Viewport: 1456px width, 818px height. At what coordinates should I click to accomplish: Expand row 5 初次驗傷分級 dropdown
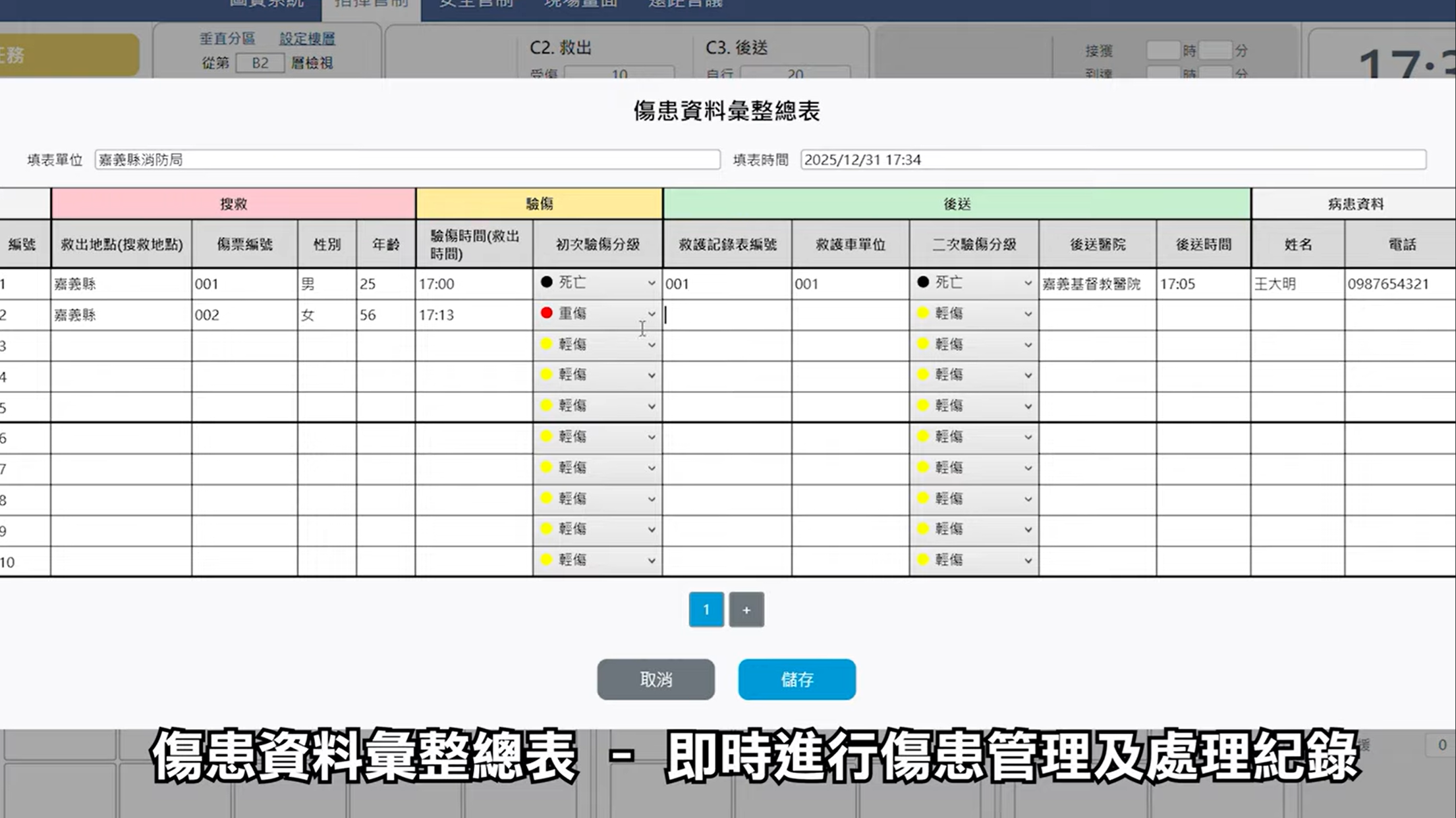click(598, 406)
